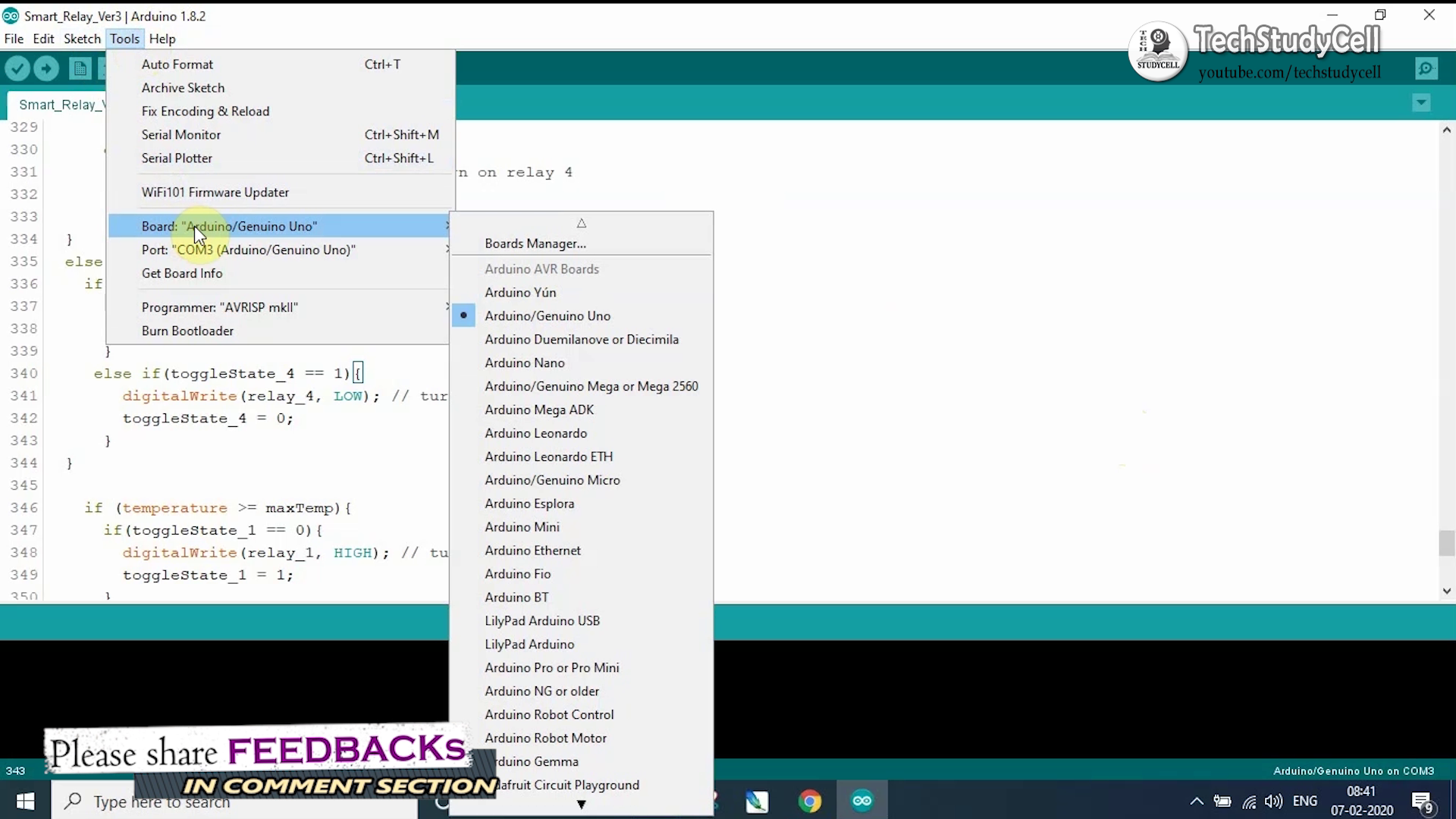Screen dimensions: 1456x819
Task: Open the tab list dropdown arrow
Action: tap(1421, 103)
